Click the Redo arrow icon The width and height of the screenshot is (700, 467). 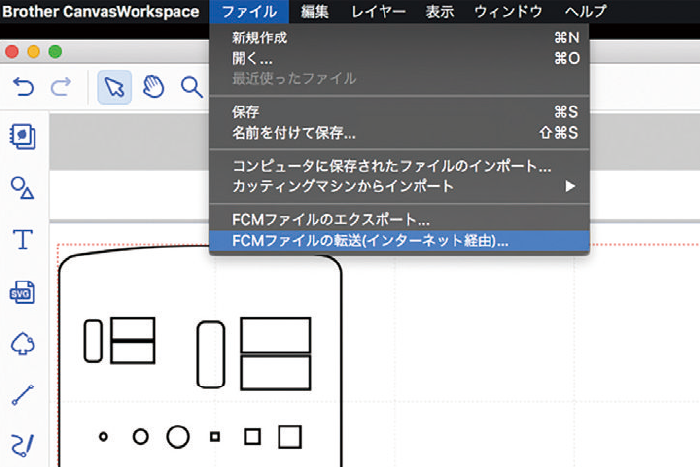pos(61,87)
